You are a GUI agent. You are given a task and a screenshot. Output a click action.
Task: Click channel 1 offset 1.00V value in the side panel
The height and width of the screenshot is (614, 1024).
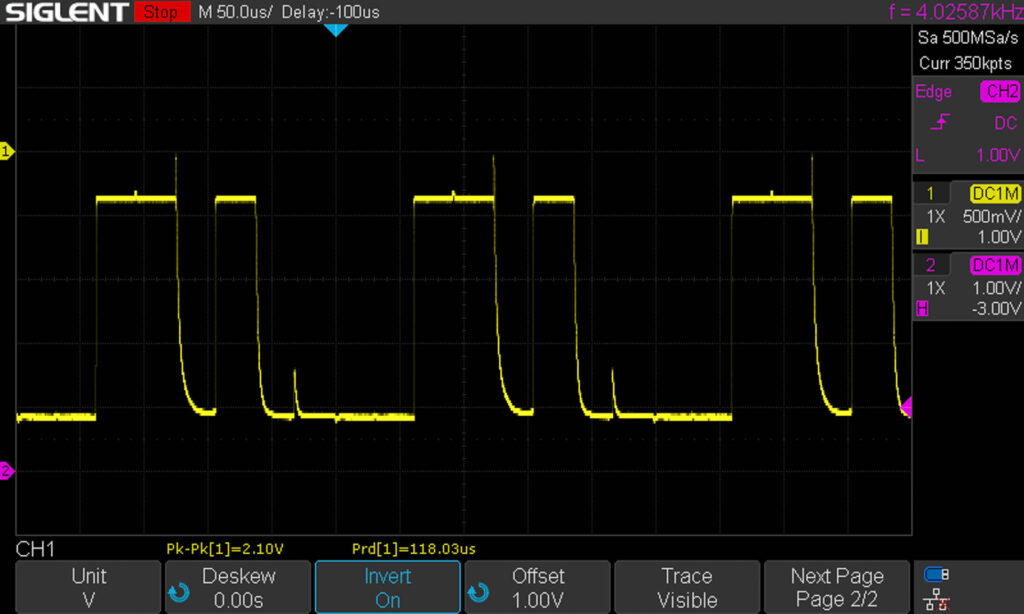[x=999, y=237]
